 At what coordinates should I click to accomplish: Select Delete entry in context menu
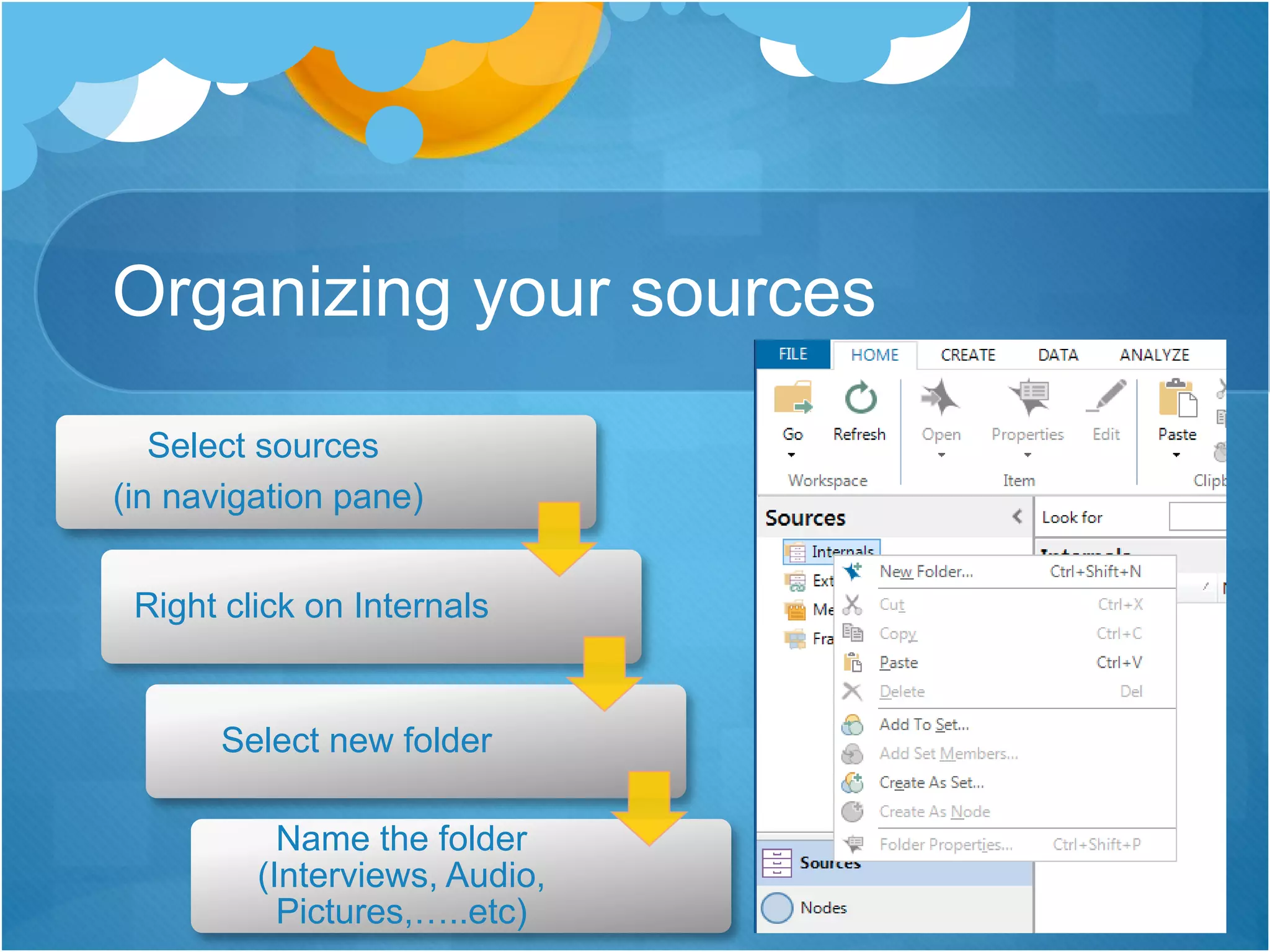tap(1005, 691)
